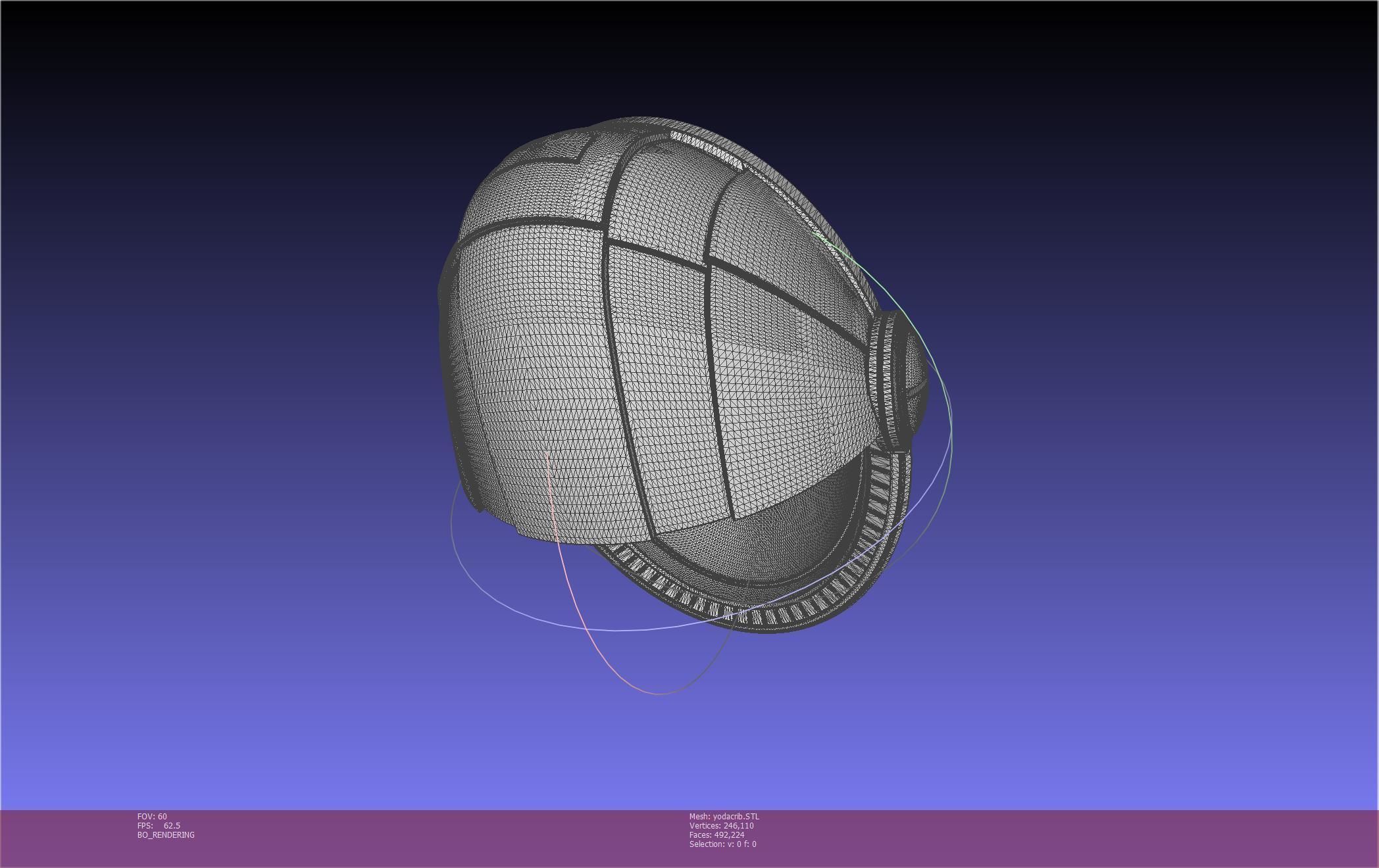Click the BO_RENDERING status label
The width and height of the screenshot is (1379, 868).
click(x=166, y=834)
